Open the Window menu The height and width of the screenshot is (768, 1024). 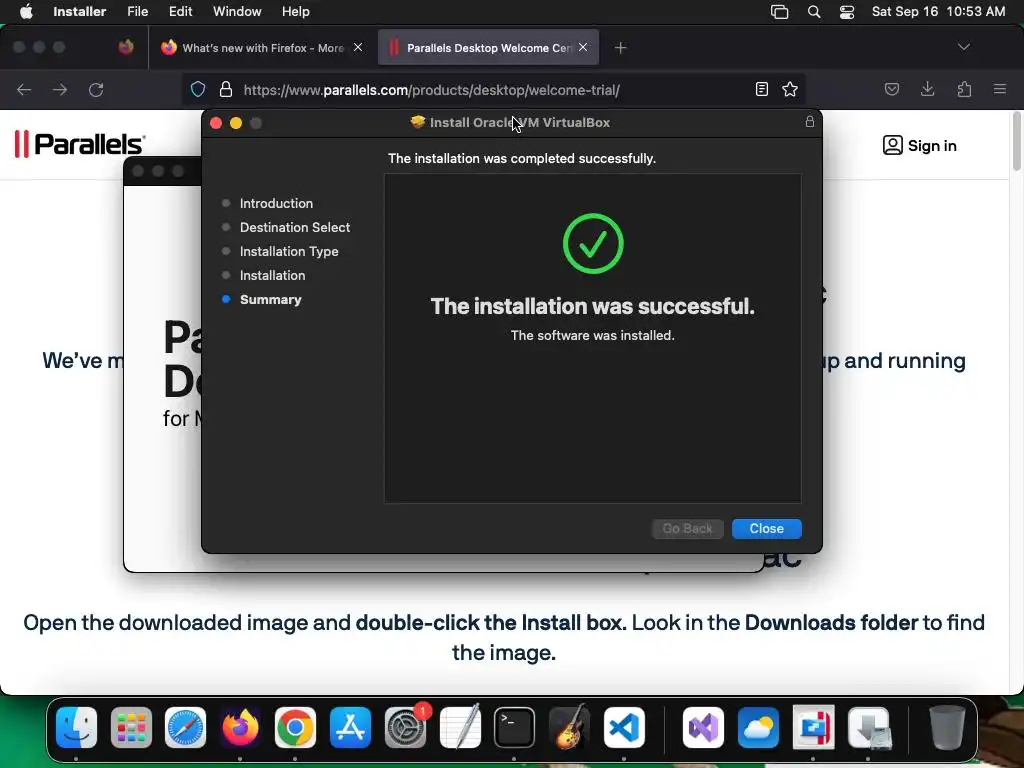coord(237,11)
